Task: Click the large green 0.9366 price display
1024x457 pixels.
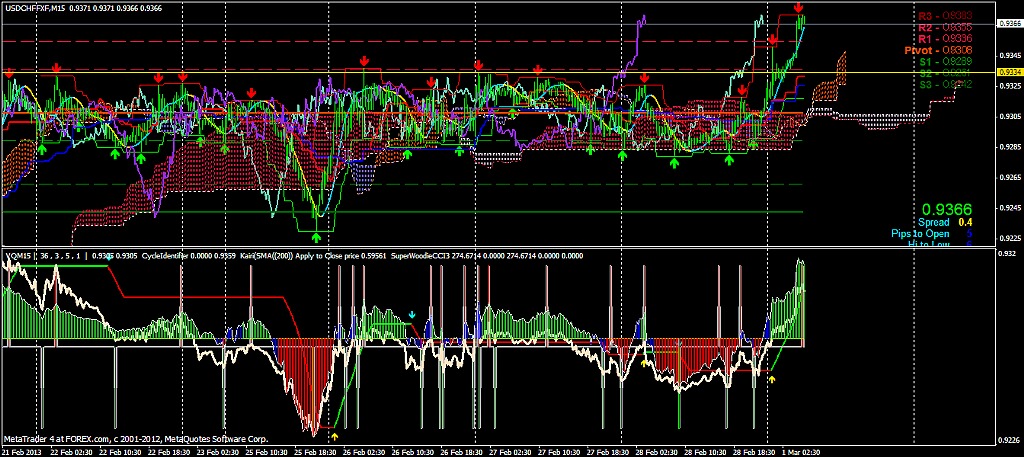Action: (946, 208)
